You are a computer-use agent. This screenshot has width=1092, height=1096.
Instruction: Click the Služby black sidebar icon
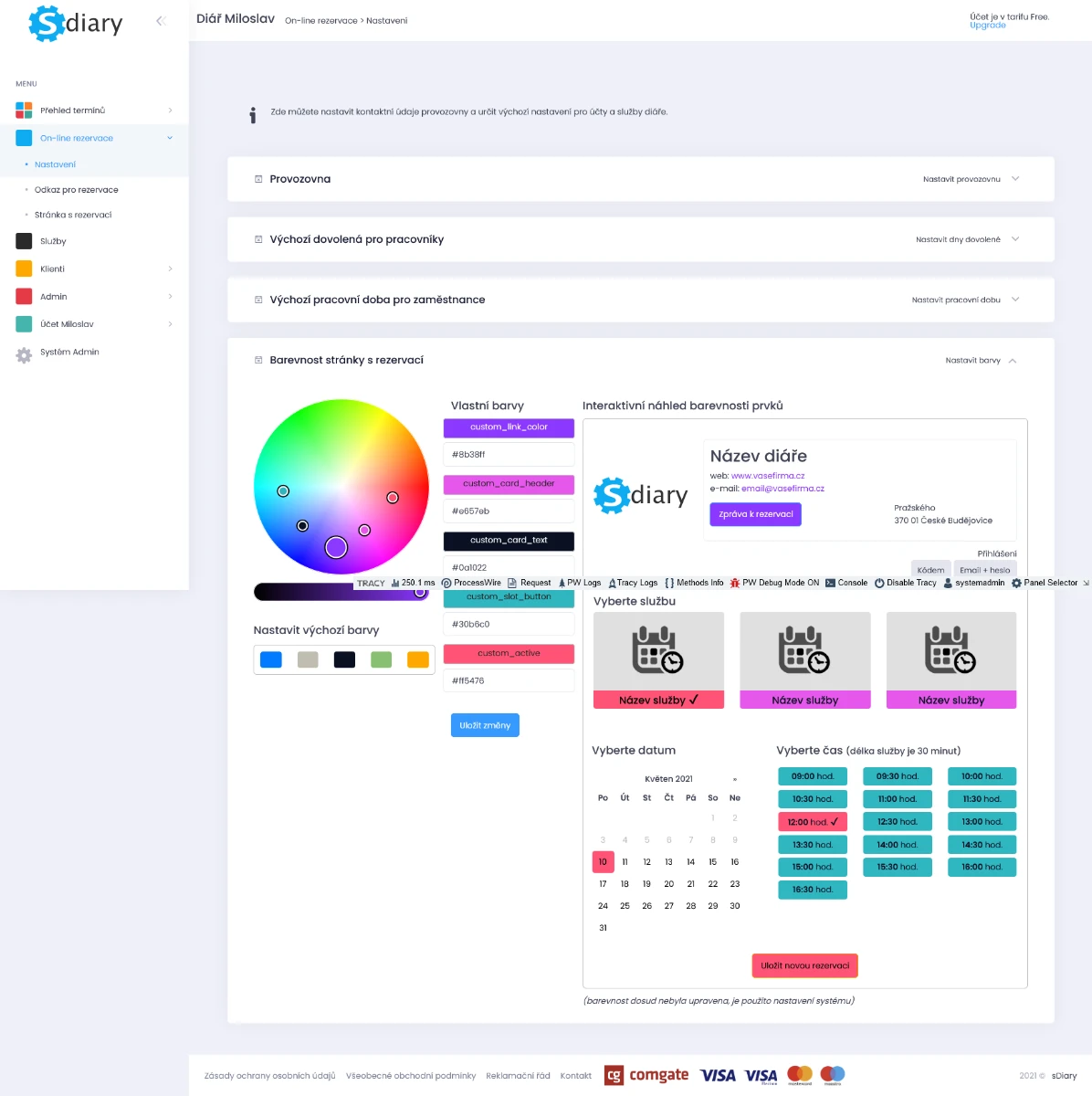point(24,241)
